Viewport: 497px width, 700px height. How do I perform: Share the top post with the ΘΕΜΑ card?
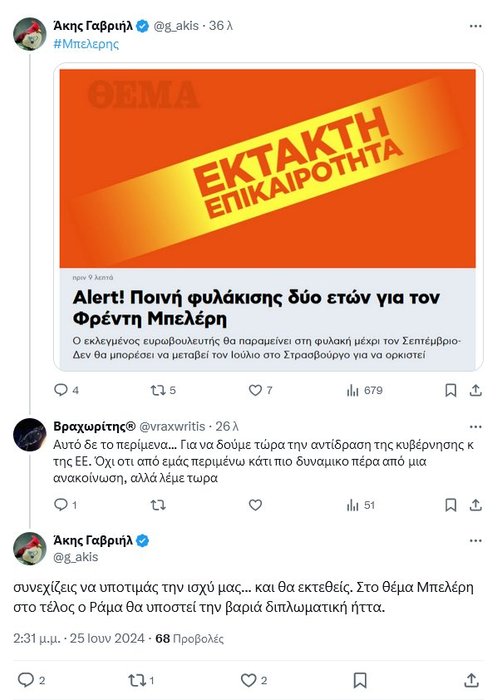(x=476, y=391)
